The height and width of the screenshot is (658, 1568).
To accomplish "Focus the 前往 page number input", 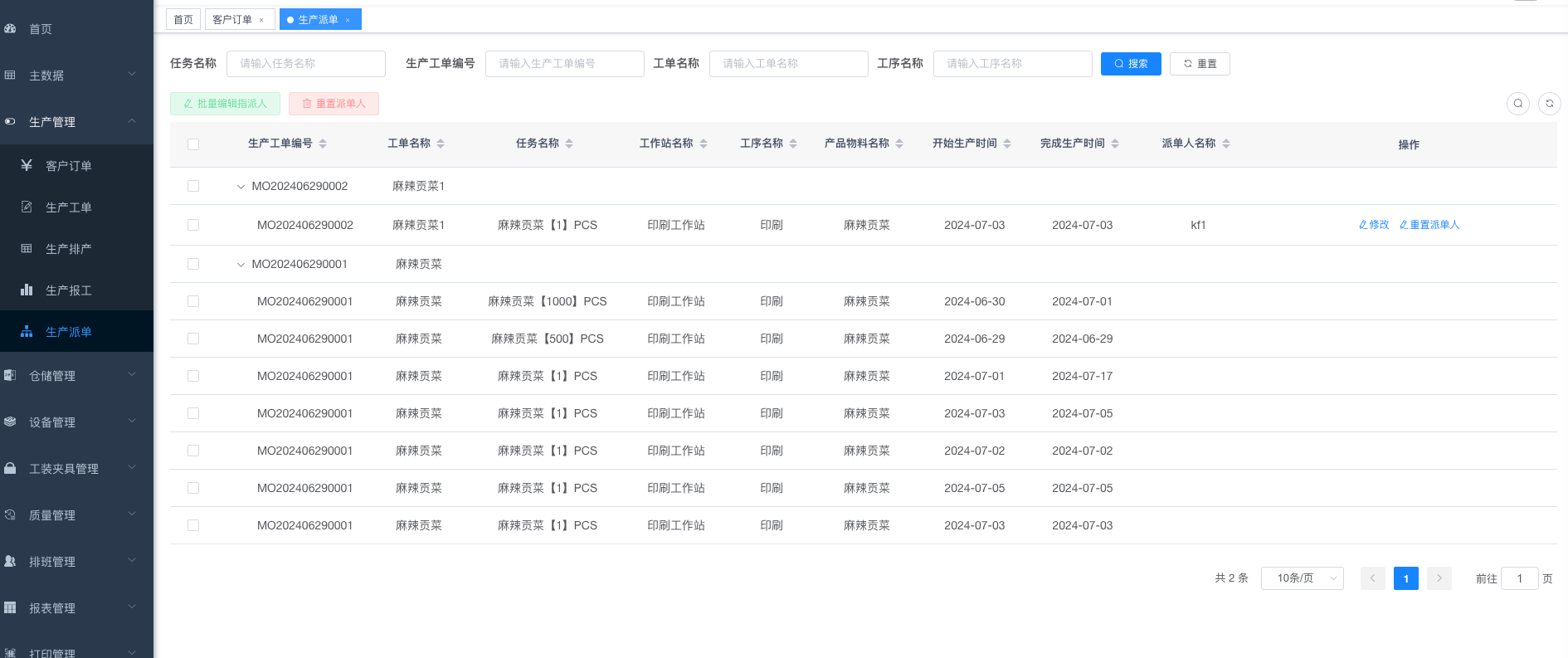I will click(x=1520, y=578).
